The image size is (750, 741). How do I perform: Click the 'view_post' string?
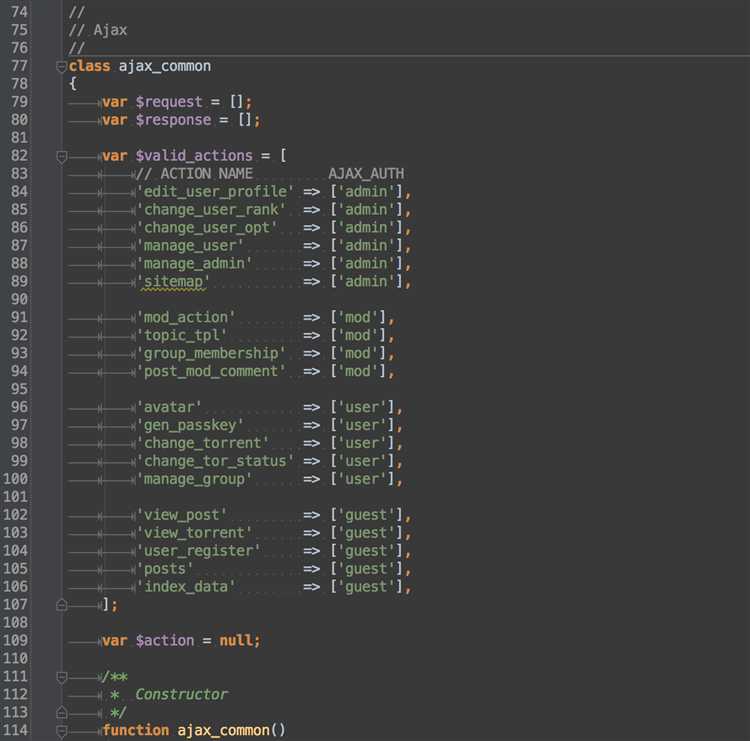click(x=181, y=515)
